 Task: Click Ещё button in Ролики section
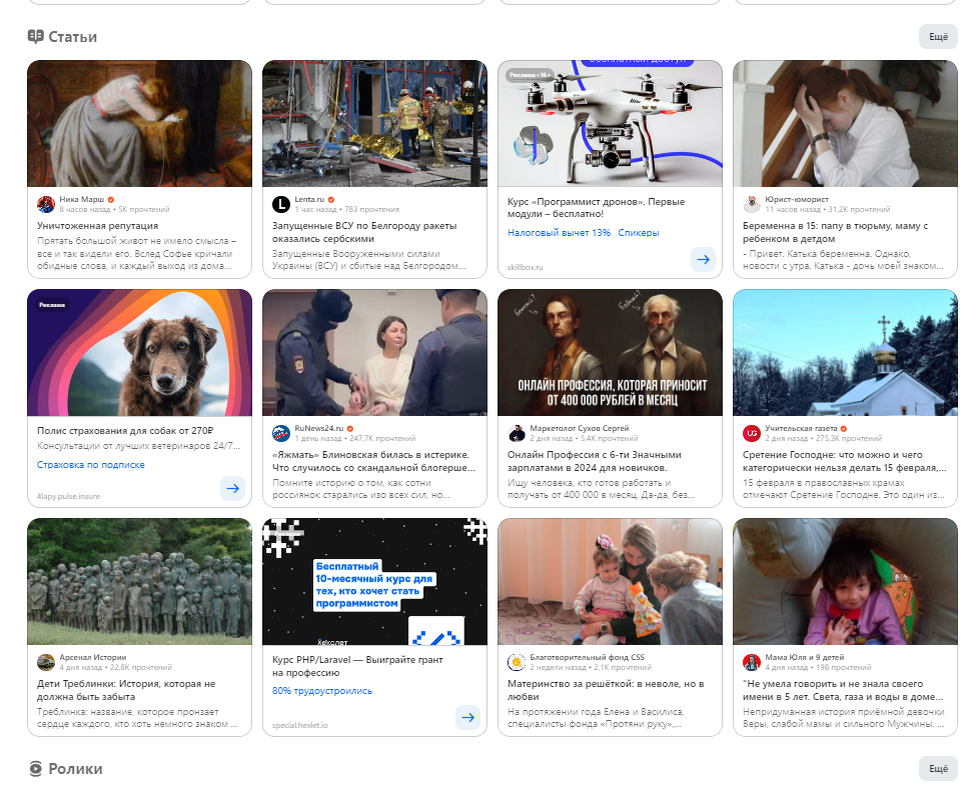pos(938,769)
